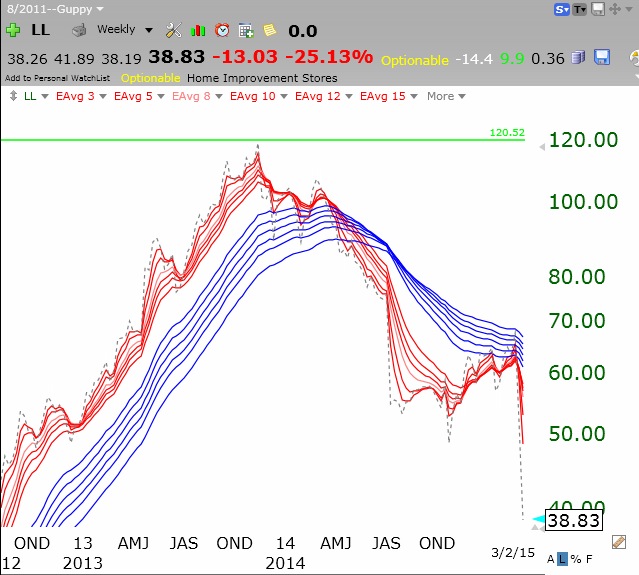Click the printer icon next to LL
Screen dimensions: 639x575
pos(79,31)
